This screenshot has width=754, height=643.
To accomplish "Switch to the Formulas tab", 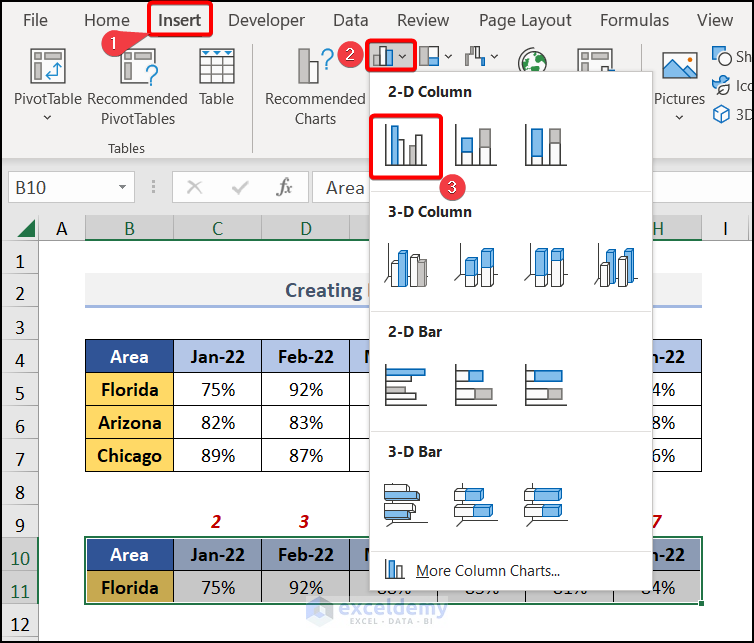I will click(x=634, y=20).
